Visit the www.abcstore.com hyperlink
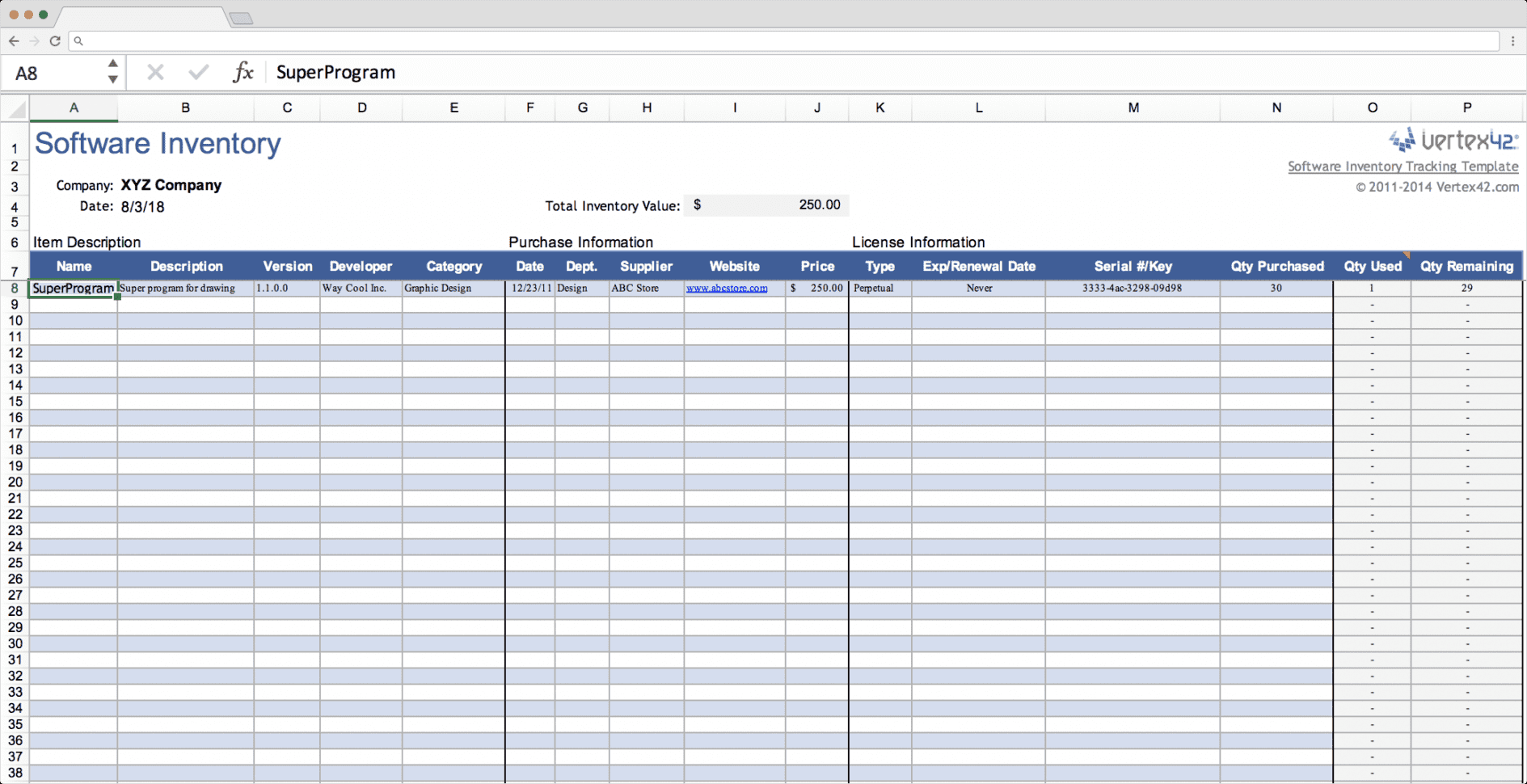 coord(727,288)
